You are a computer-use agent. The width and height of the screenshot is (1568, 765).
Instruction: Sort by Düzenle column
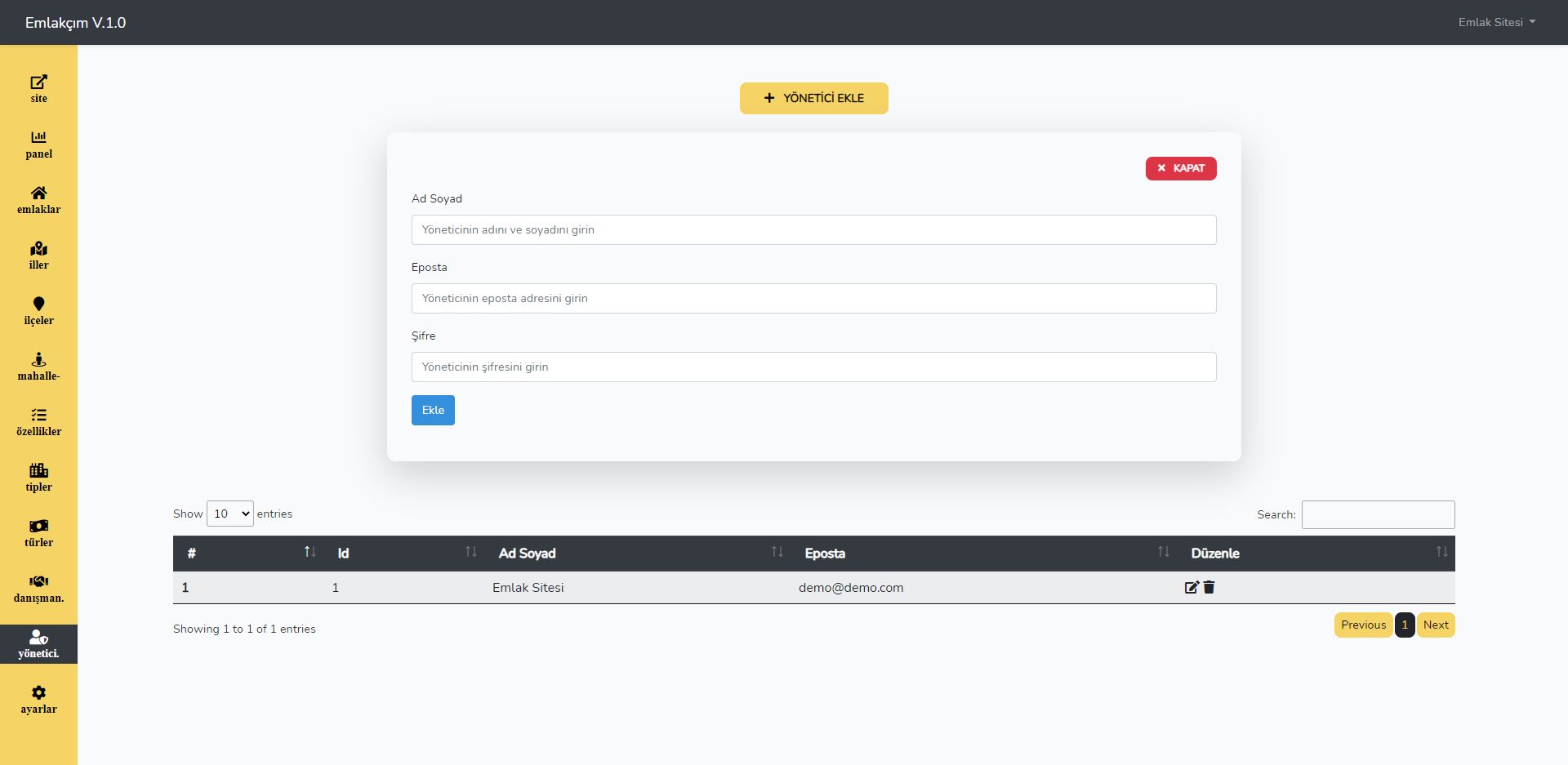(x=1316, y=553)
